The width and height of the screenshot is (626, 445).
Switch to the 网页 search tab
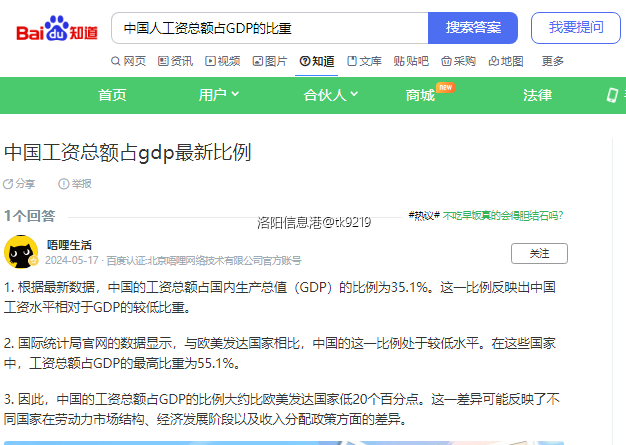click(x=128, y=61)
